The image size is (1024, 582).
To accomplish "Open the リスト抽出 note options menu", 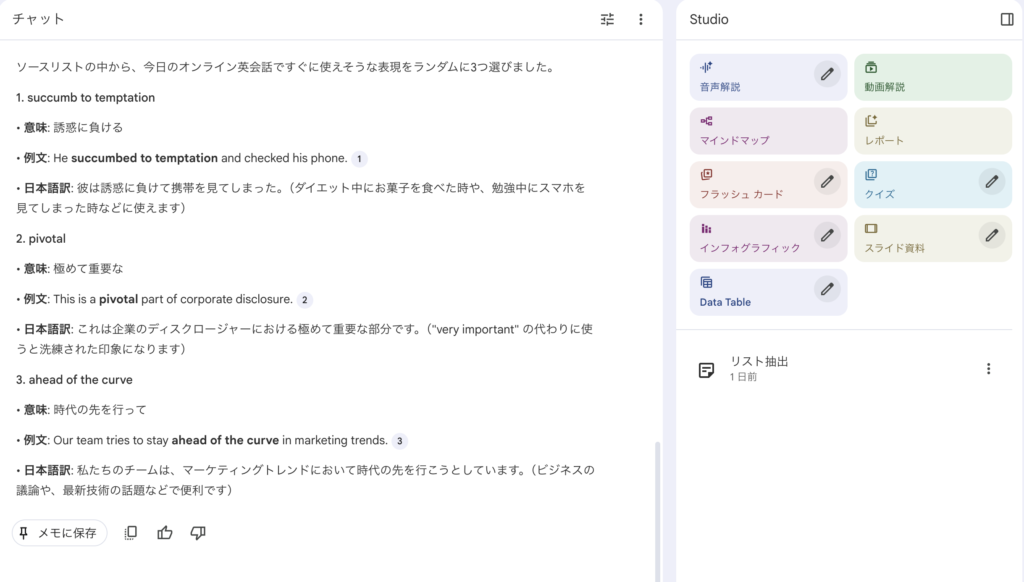I will (x=988, y=369).
